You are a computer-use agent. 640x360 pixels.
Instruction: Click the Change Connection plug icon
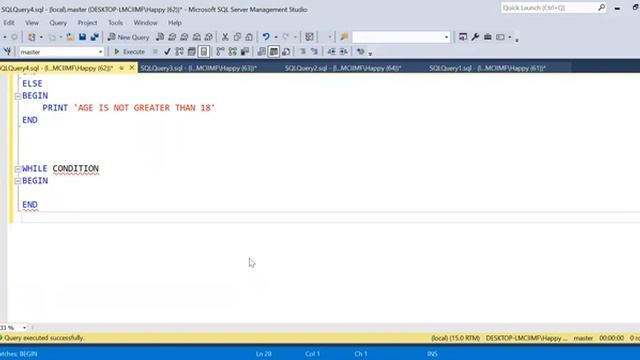pyautogui.click(x=7, y=52)
